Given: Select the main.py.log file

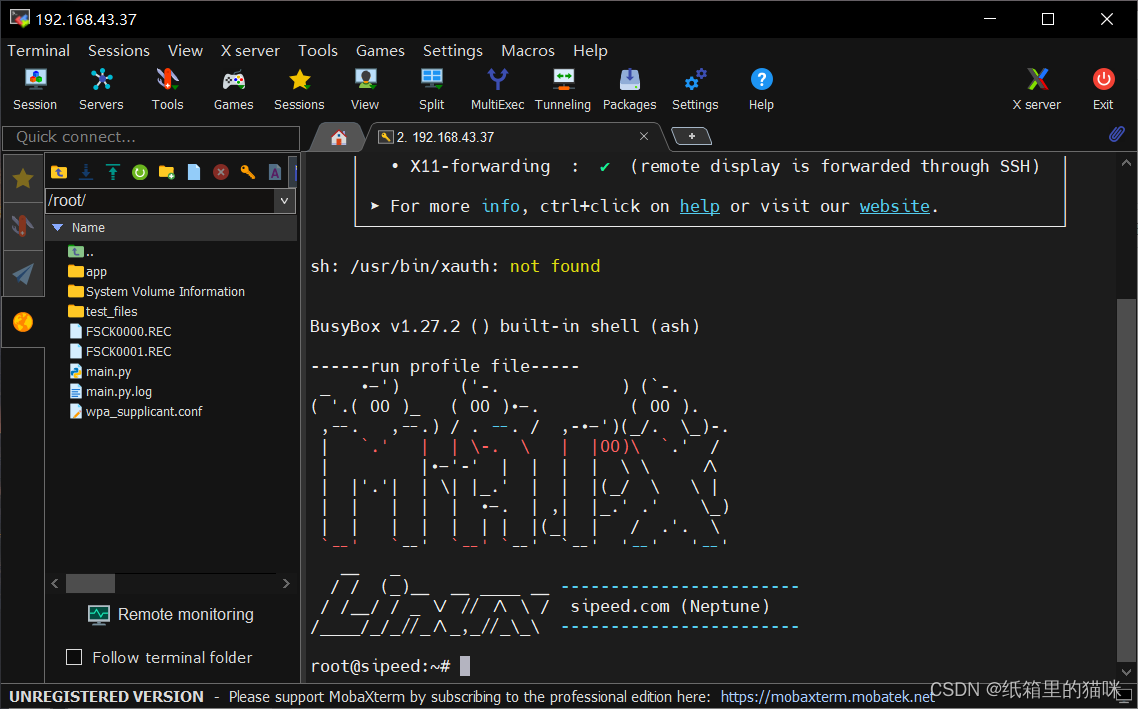Looking at the screenshot, I should 110,391.
